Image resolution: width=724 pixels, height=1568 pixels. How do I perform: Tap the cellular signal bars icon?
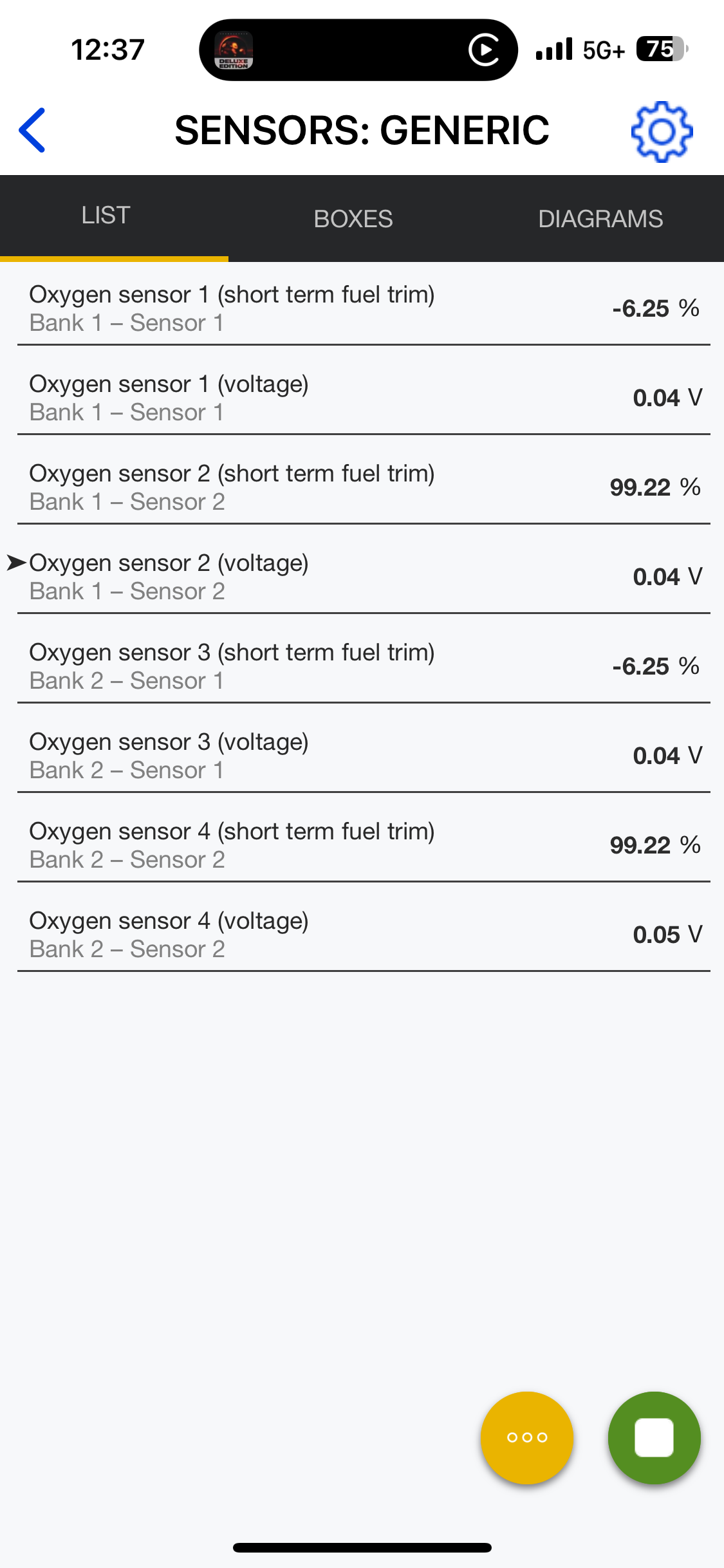(553, 50)
